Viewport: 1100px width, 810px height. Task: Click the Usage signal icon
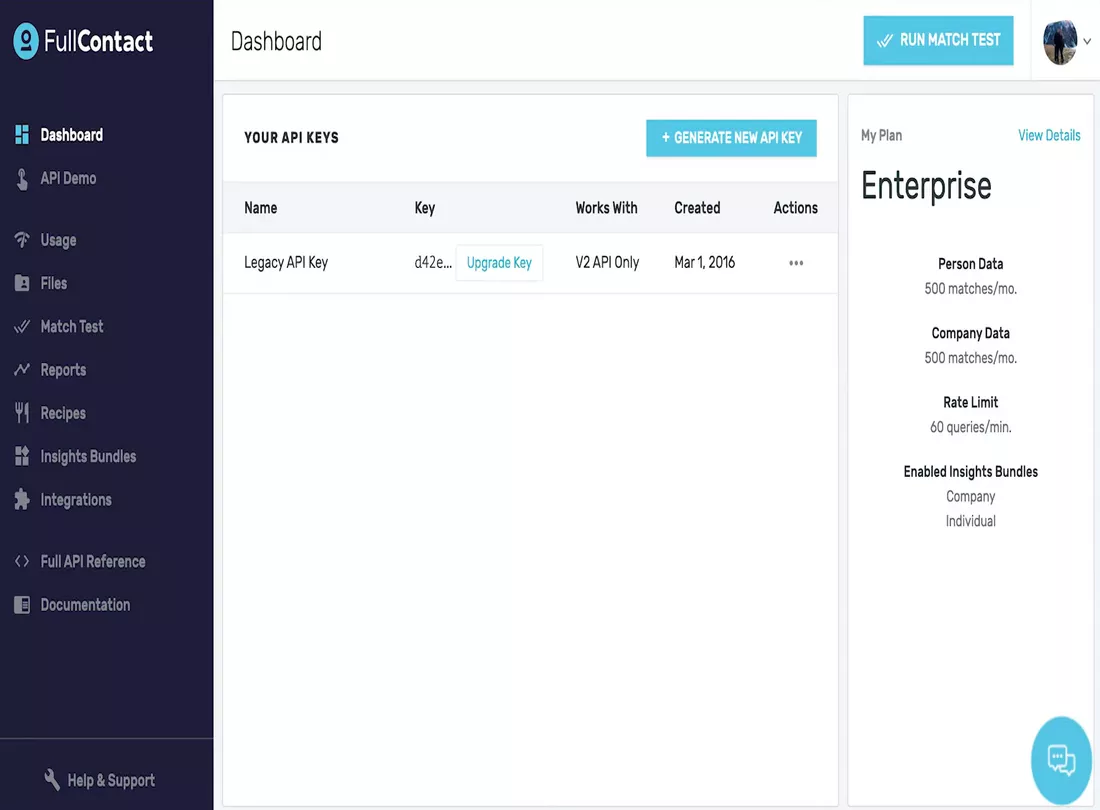(x=22, y=240)
